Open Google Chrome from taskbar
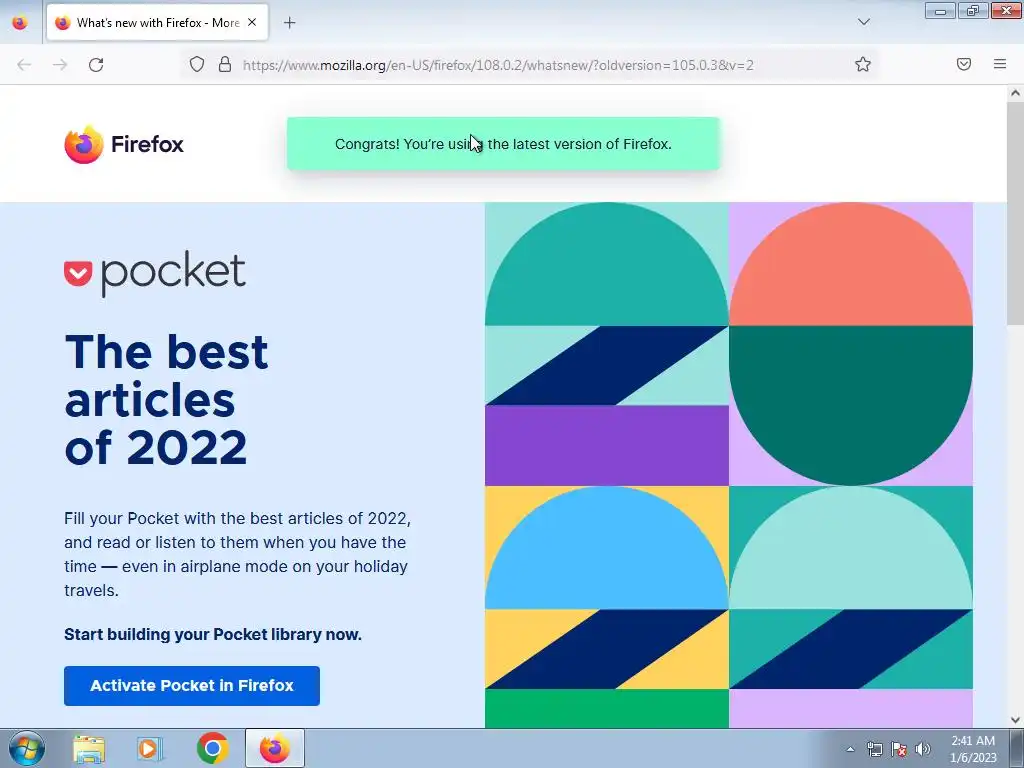Viewport: 1024px width, 768px height. point(212,748)
